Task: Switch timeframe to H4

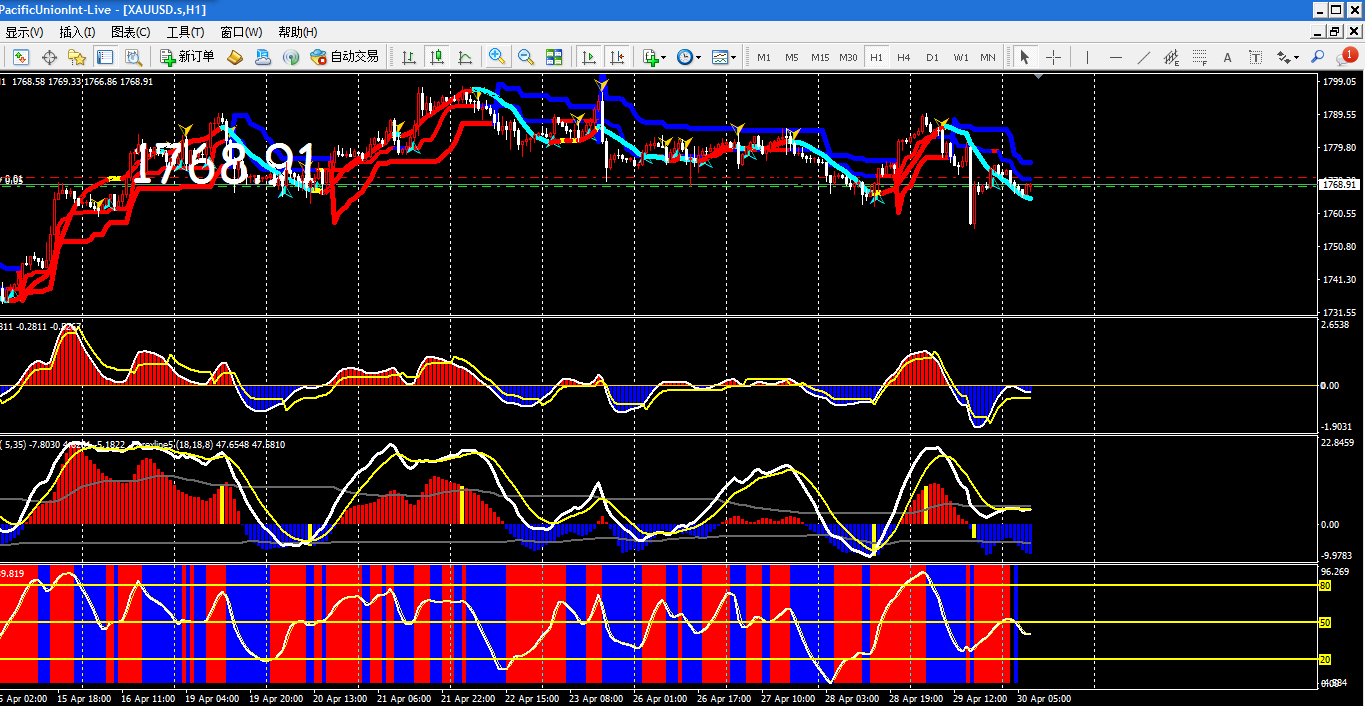Action: pyautogui.click(x=904, y=57)
